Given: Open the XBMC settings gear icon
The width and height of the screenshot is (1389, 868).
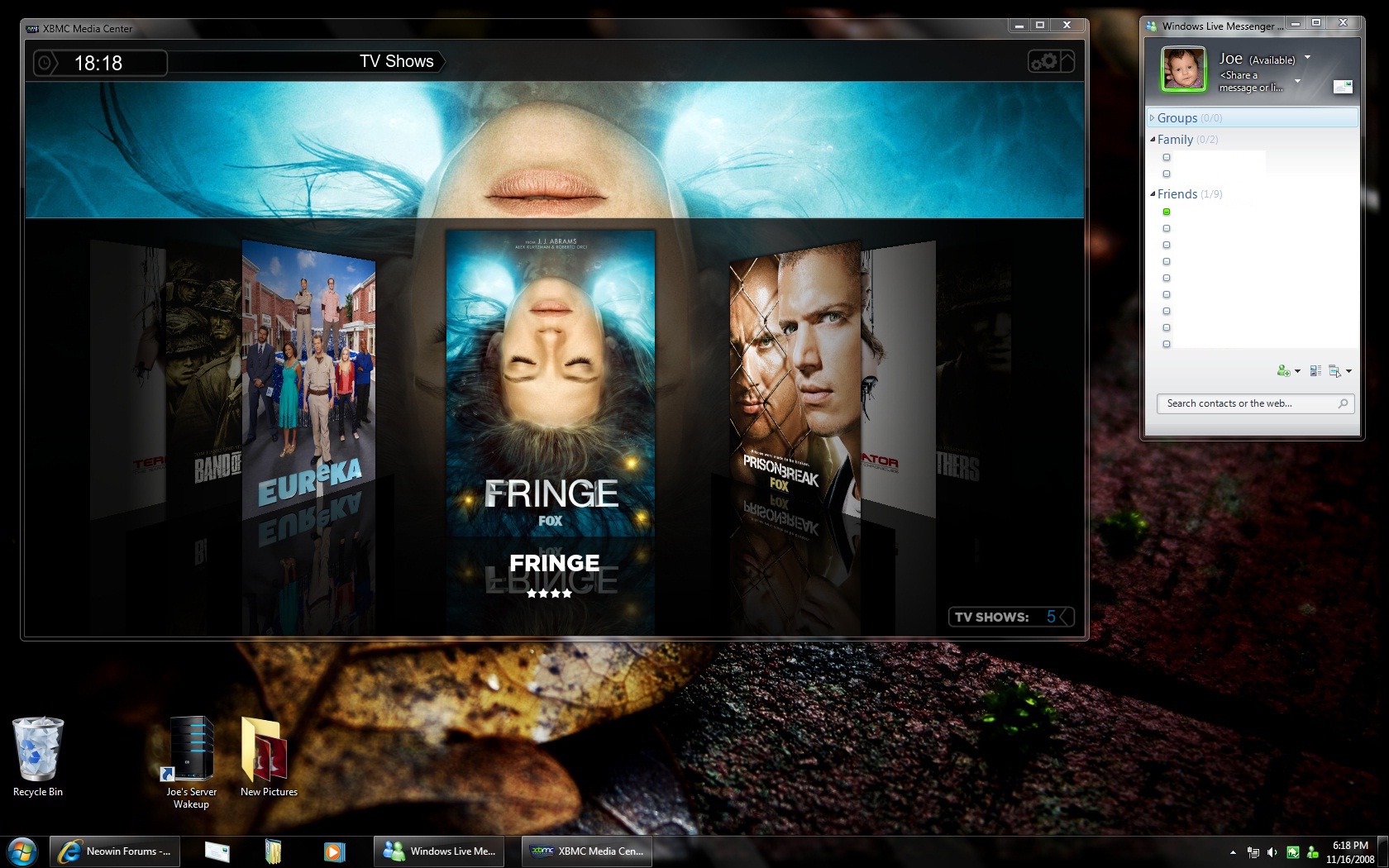Looking at the screenshot, I should (1043, 61).
